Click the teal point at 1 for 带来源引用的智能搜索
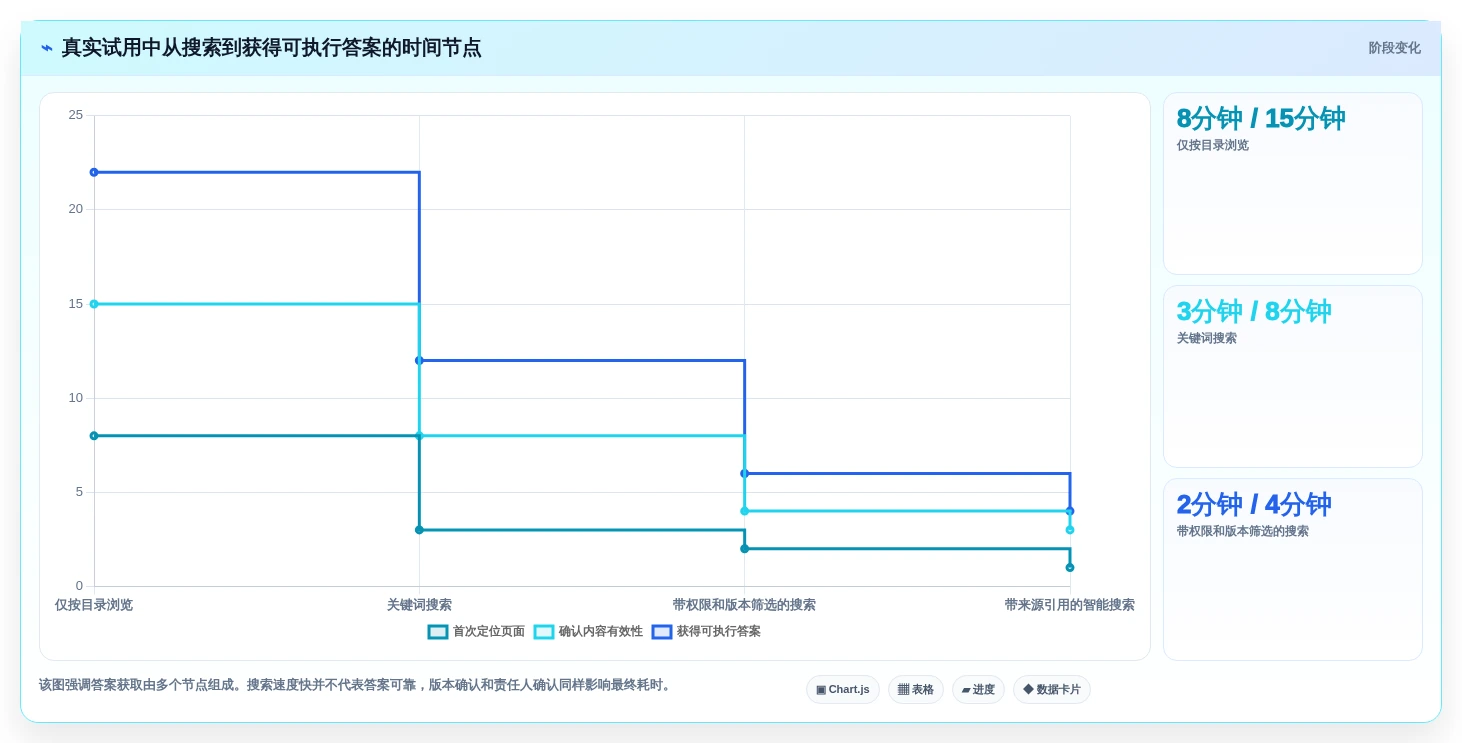 (1070, 568)
